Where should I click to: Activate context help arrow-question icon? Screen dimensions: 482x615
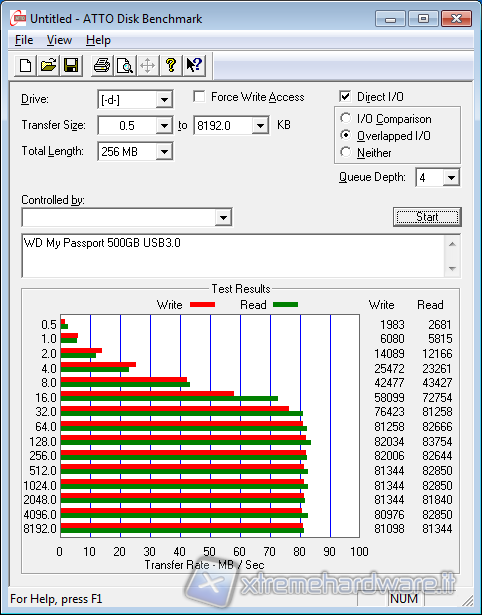click(193, 65)
